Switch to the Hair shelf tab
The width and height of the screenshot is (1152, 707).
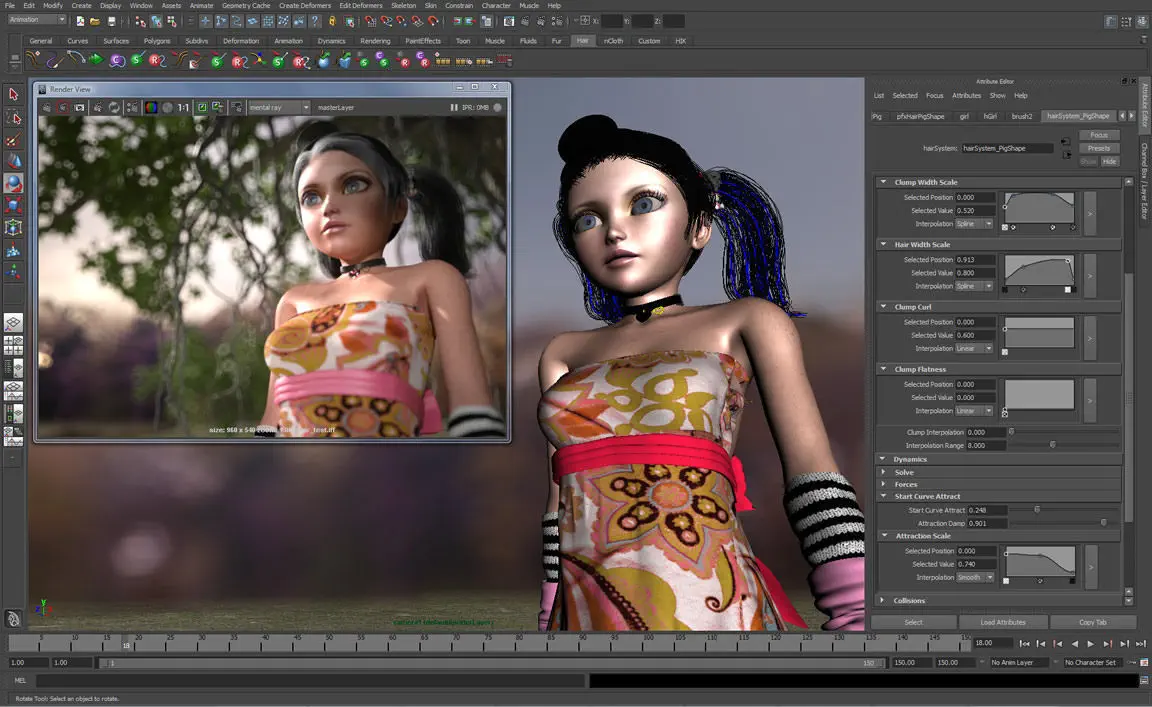(x=583, y=41)
